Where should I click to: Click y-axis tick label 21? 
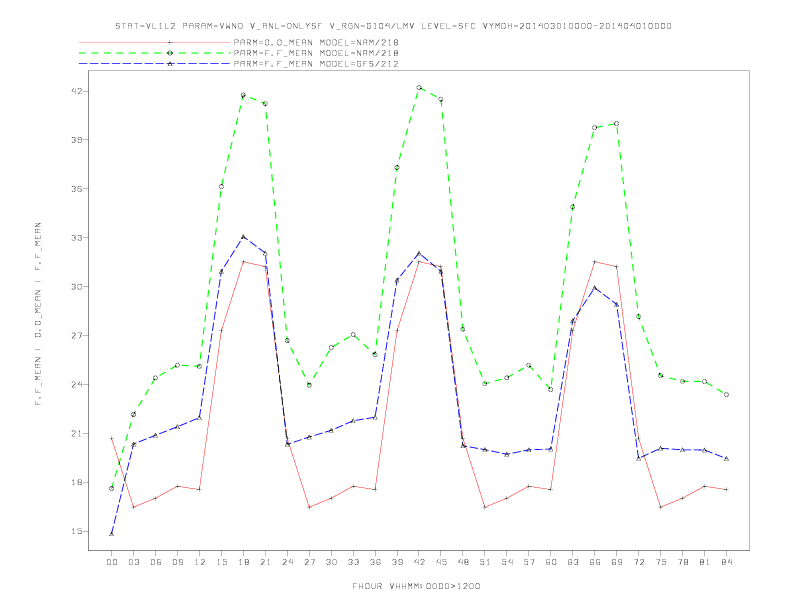(x=77, y=433)
